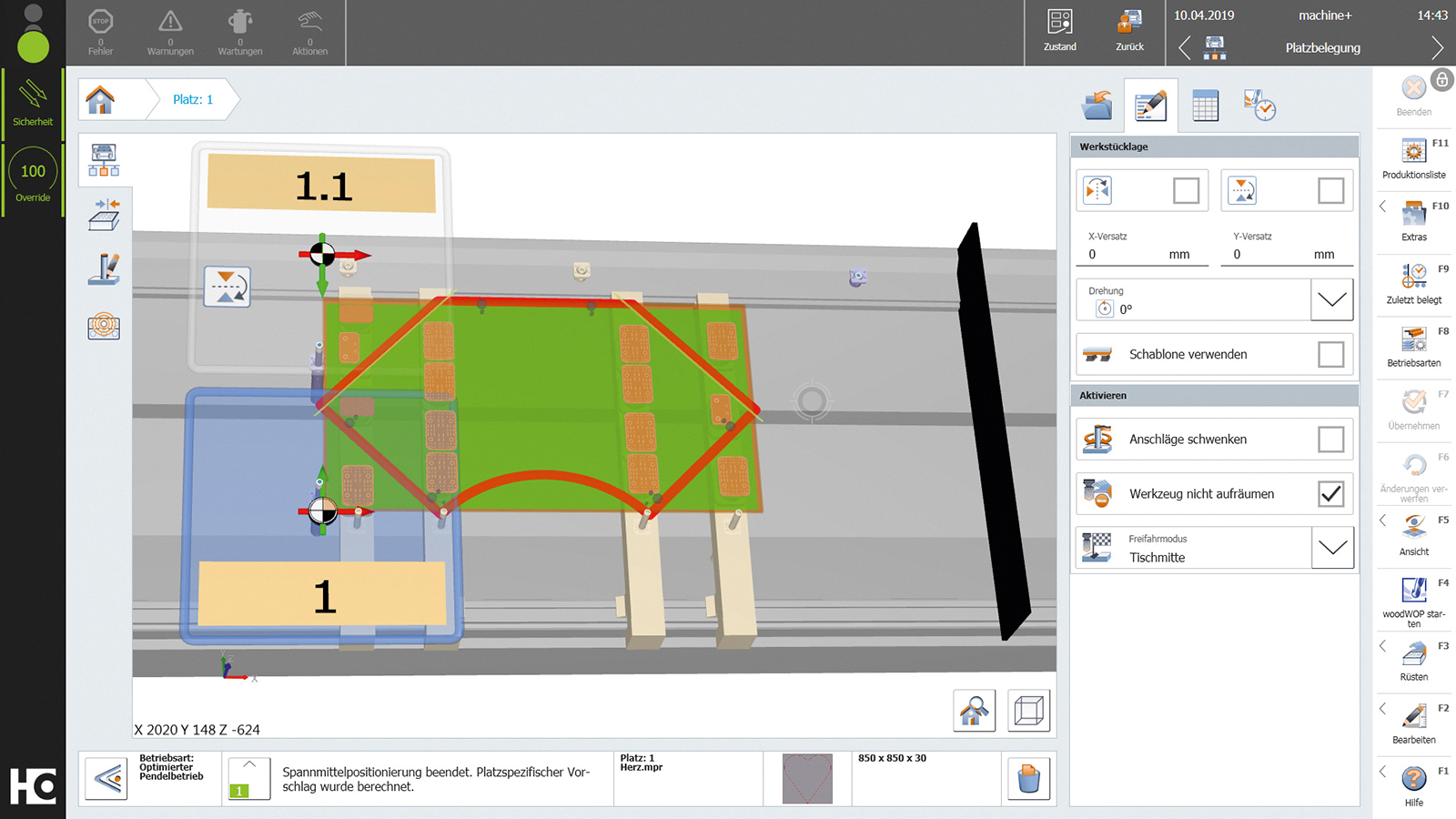The width and height of the screenshot is (1456, 819).
Task: Click the trash bin icon at bottom right
Action: 1028,779
